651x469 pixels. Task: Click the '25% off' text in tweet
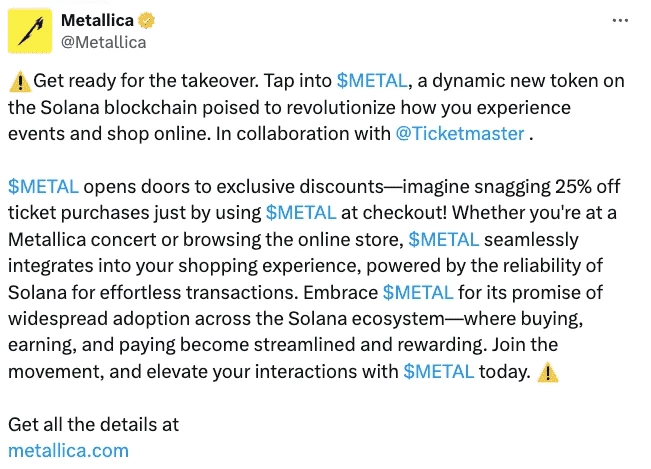pos(587,187)
